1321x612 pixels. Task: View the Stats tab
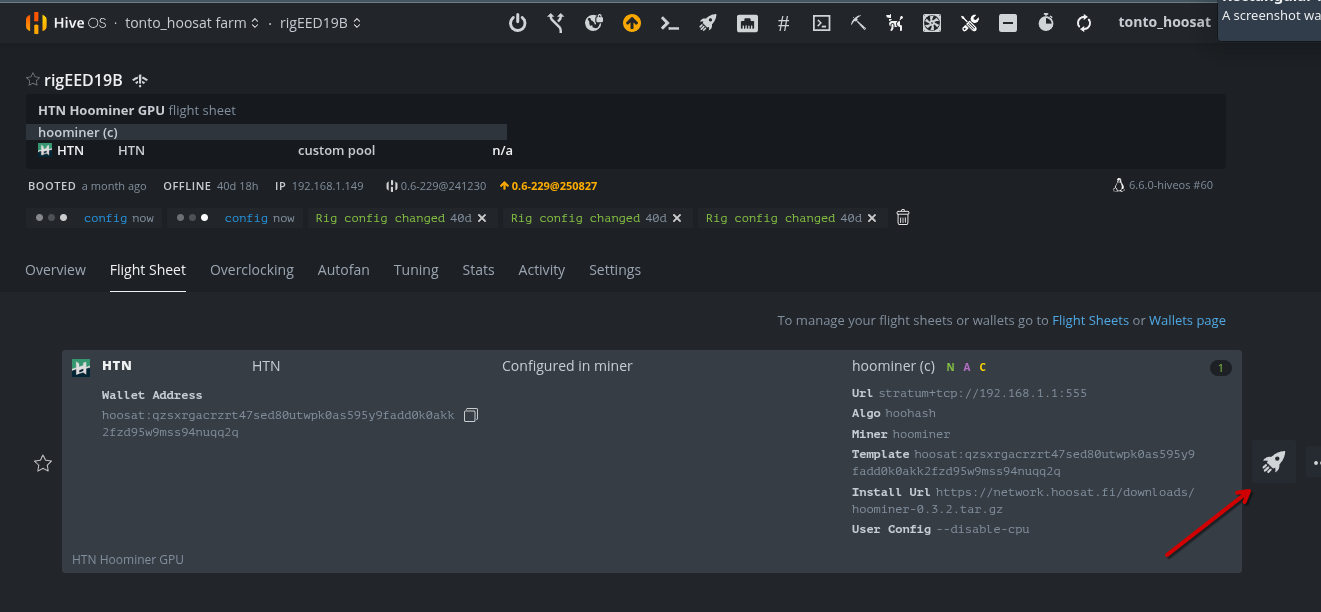478,270
